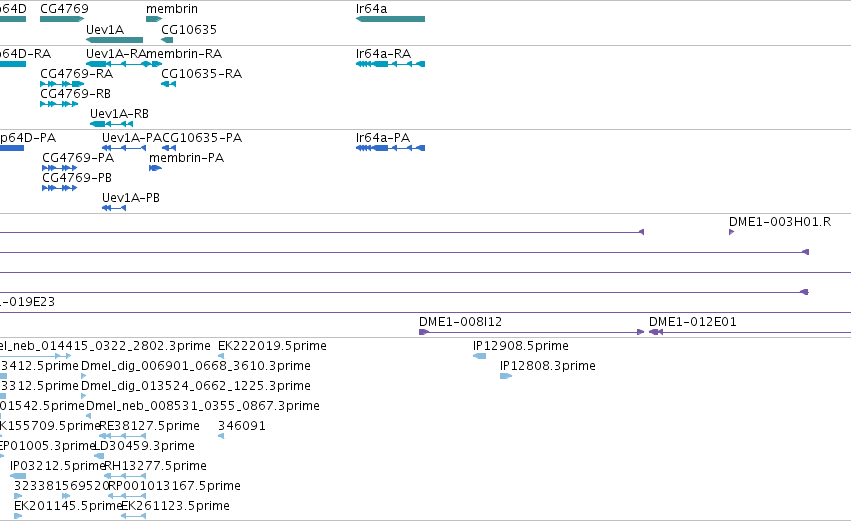Click the EK201145.5prime EST glyph
This screenshot has width=851, height=521.
pos(18,516)
